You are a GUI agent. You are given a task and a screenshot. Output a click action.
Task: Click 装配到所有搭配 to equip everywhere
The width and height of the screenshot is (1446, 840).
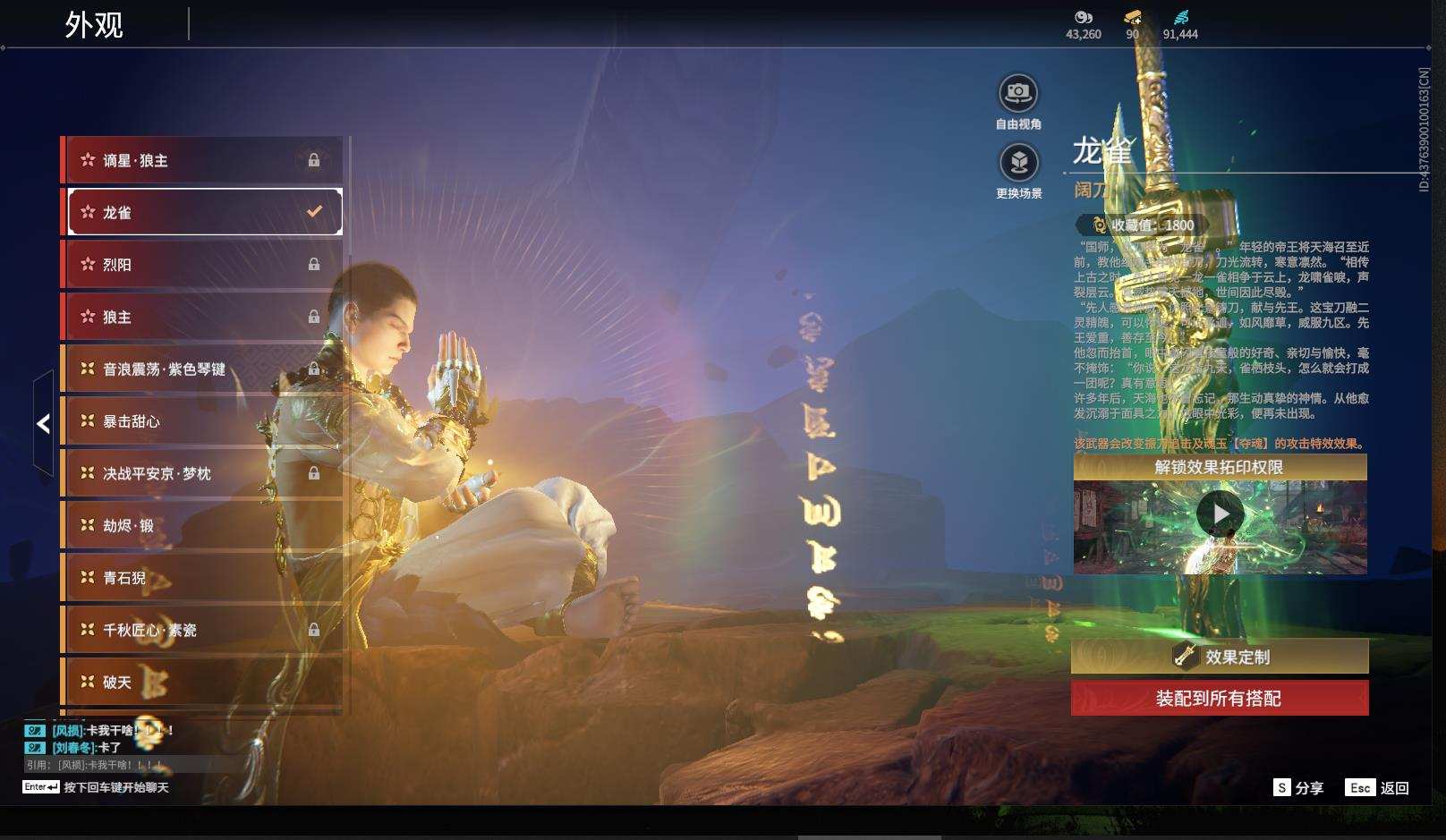coord(1220,698)
